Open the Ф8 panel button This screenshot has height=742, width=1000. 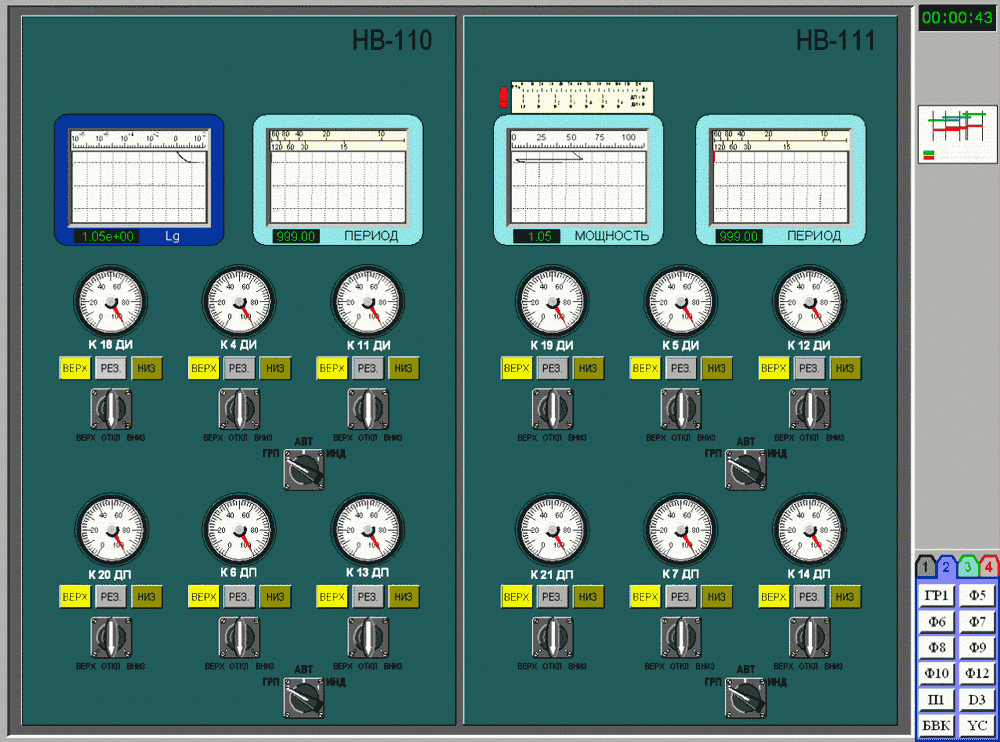(936, 648)
